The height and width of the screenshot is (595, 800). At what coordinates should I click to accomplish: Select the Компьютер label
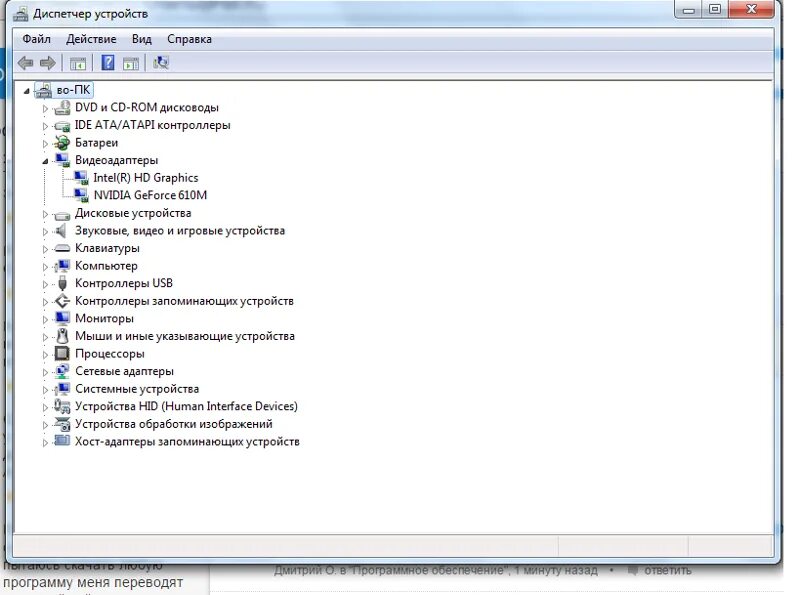pos(106,266)
